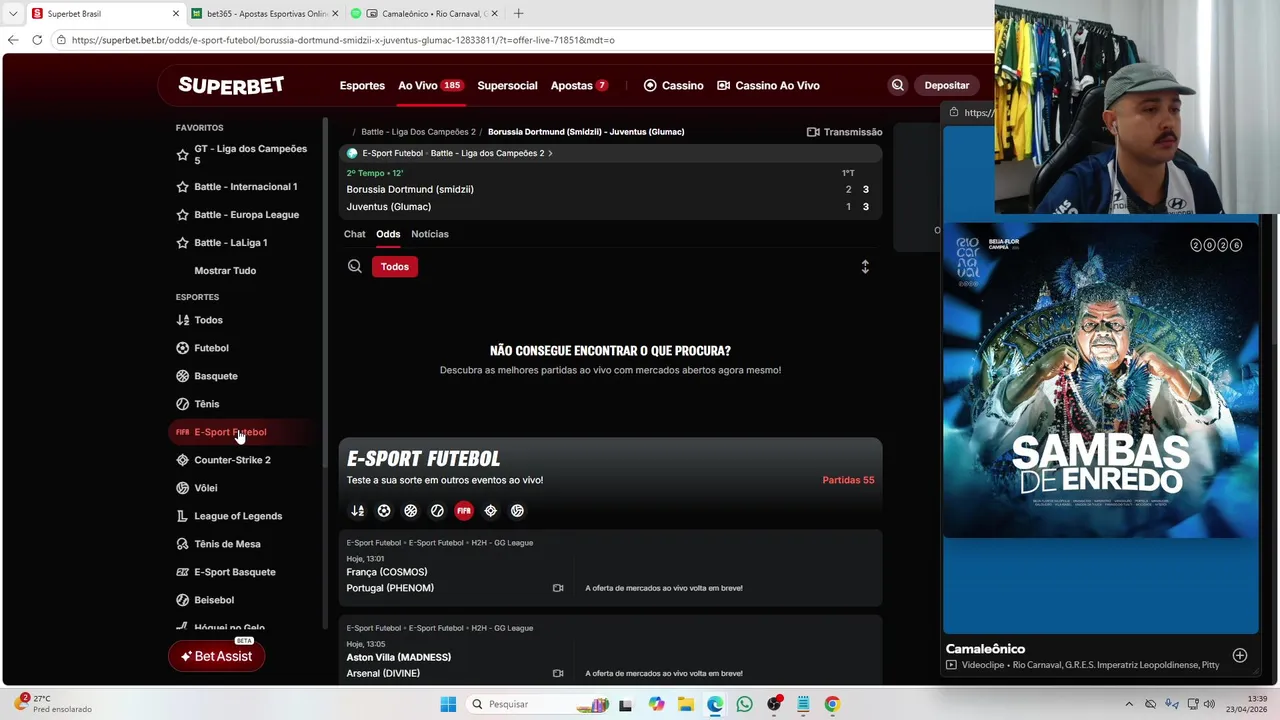This screenshot has height=720, width=1280.
Task: Open Futebol in the sidebar
Action: click(211, 348)
